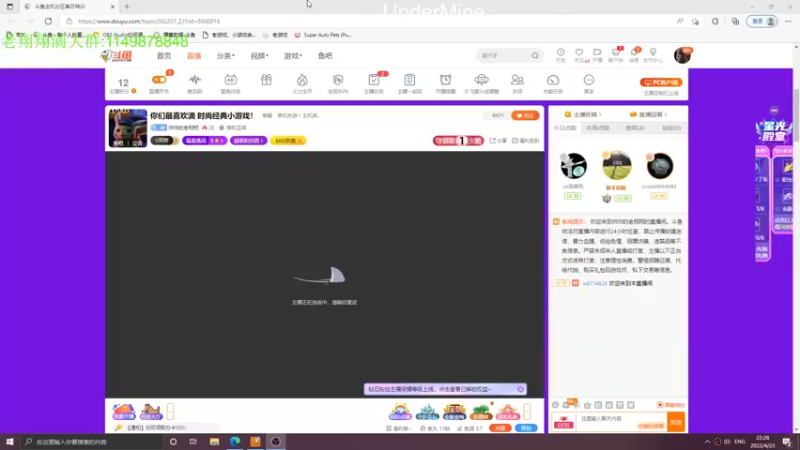The height and width of the screenshot is (450, 800).
Task: Open OBS Studio from the taskbar
Action: [276, 441]
